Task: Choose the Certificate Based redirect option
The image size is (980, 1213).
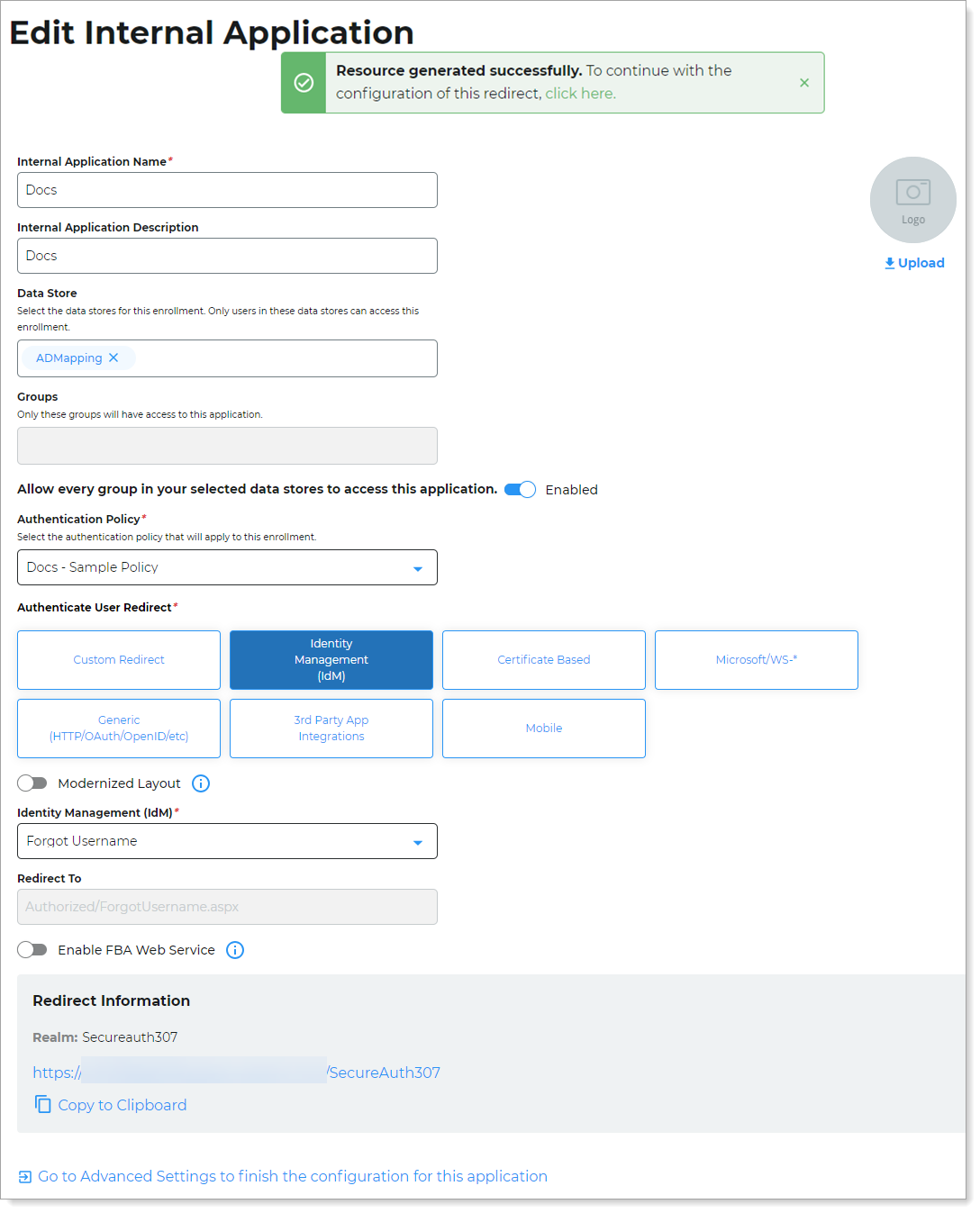Action: (x=544, y=660)
